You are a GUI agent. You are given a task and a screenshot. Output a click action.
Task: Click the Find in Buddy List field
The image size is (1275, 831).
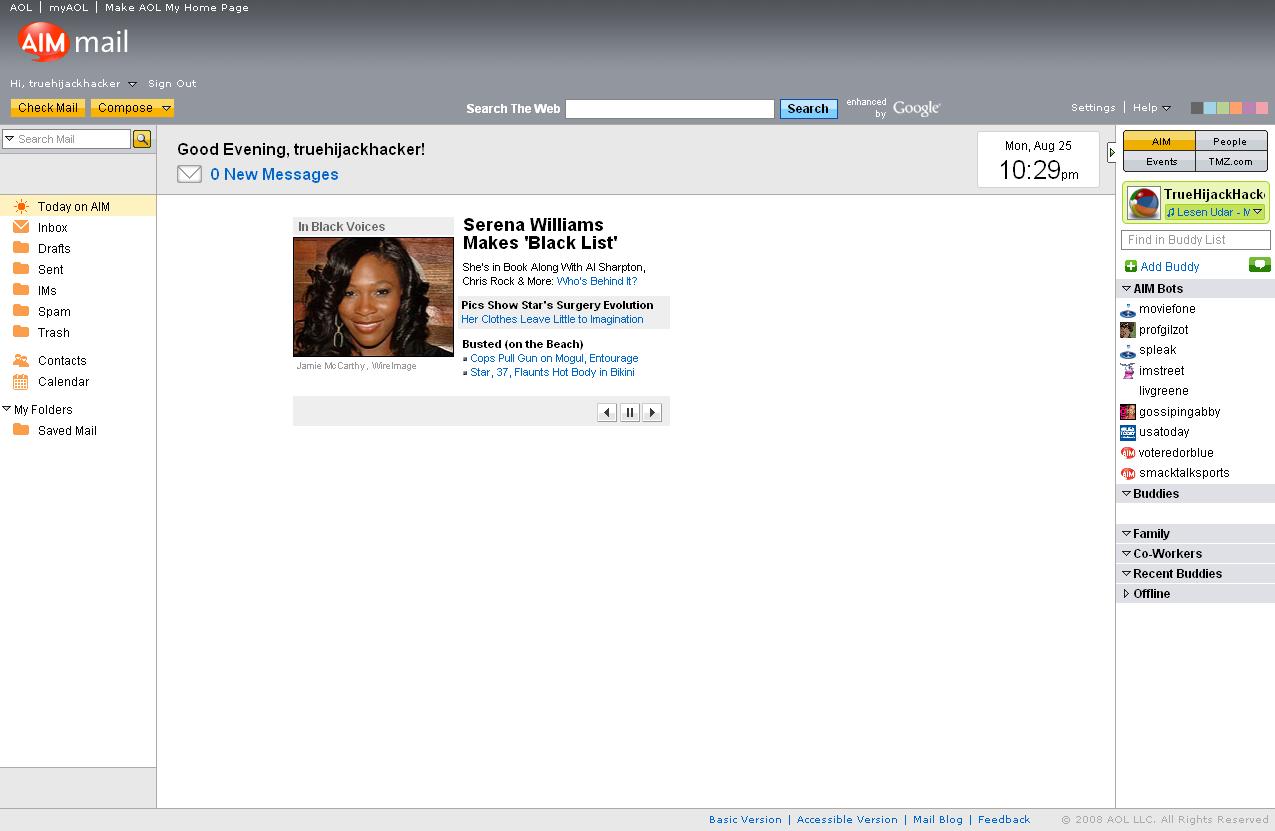coord(1196,240)
